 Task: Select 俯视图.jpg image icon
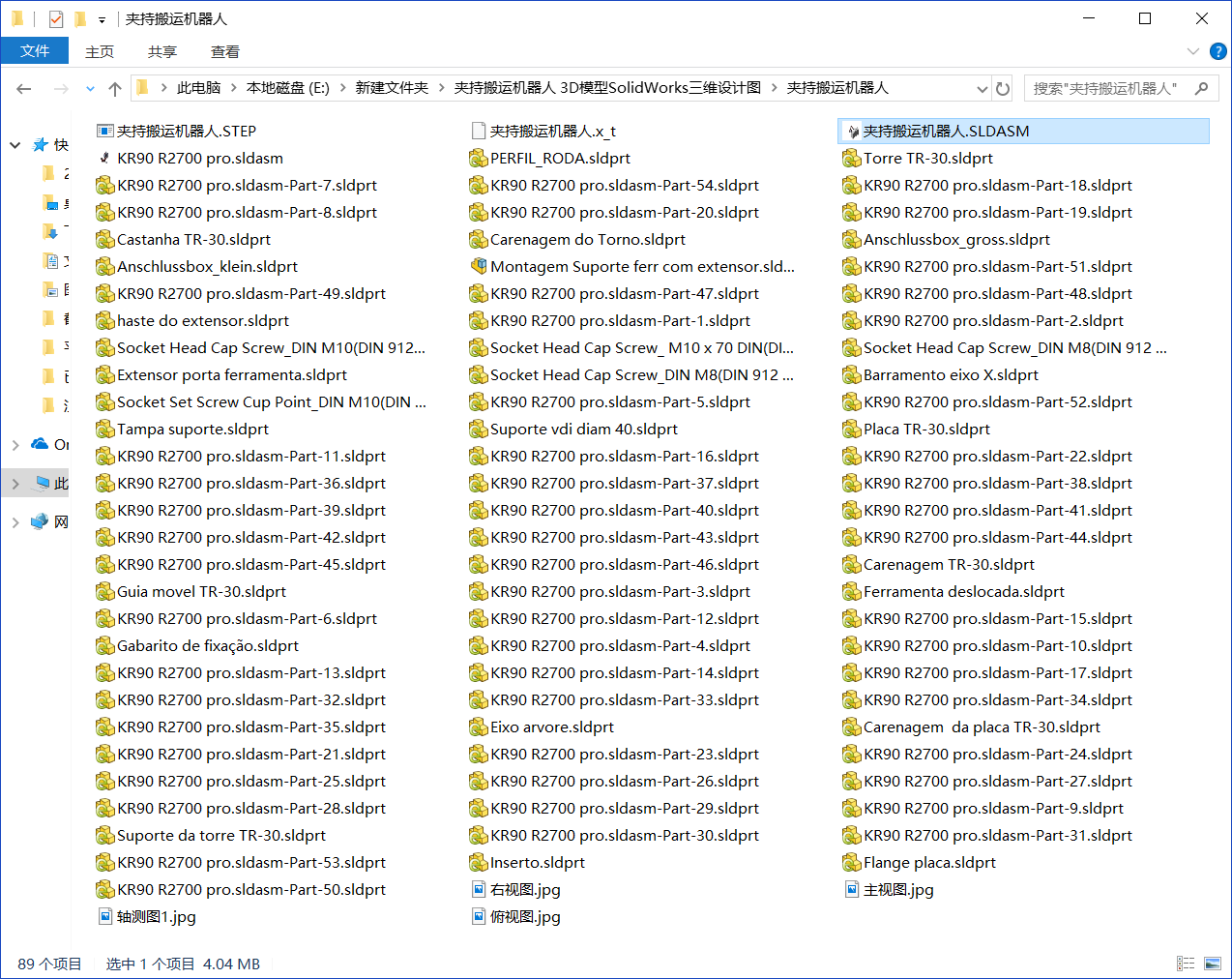[479, 917]
